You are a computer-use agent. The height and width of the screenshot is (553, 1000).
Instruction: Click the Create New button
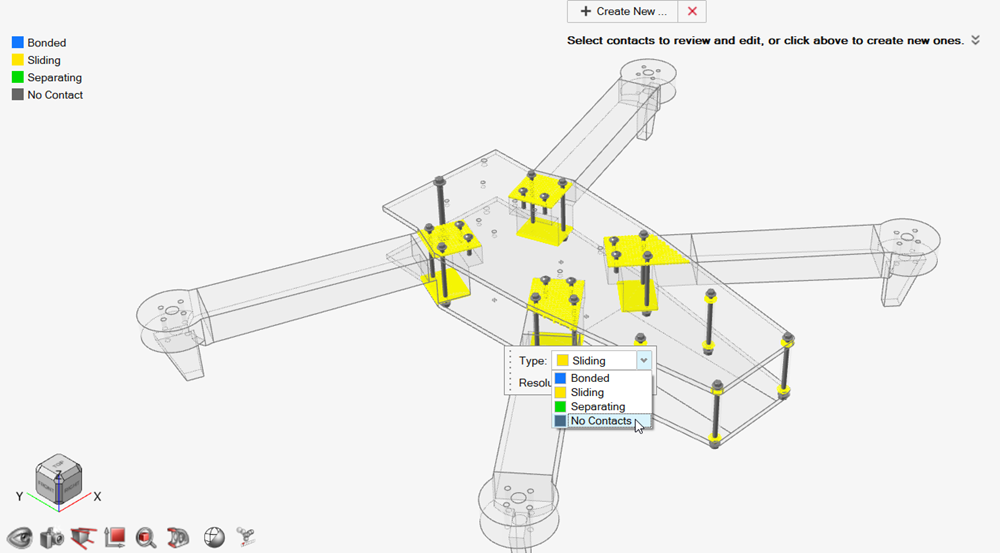tap(622, 11)
